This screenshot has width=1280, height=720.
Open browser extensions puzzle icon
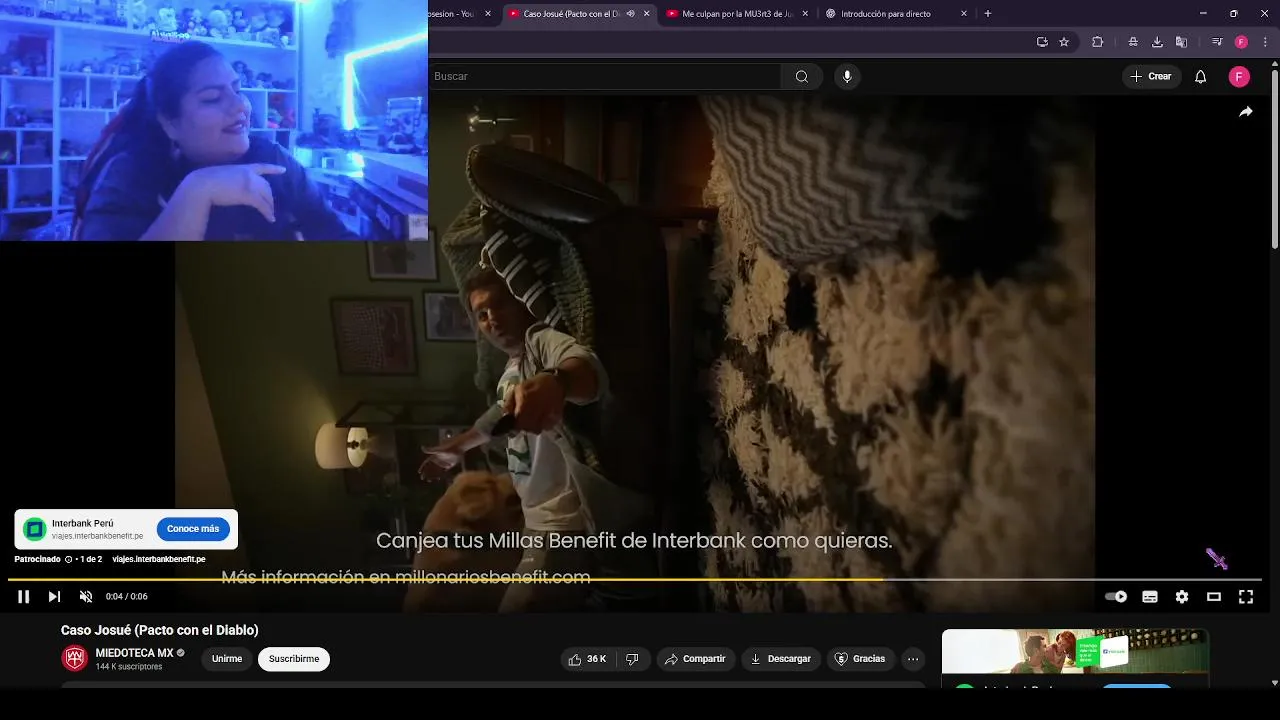coord(1098,42)
